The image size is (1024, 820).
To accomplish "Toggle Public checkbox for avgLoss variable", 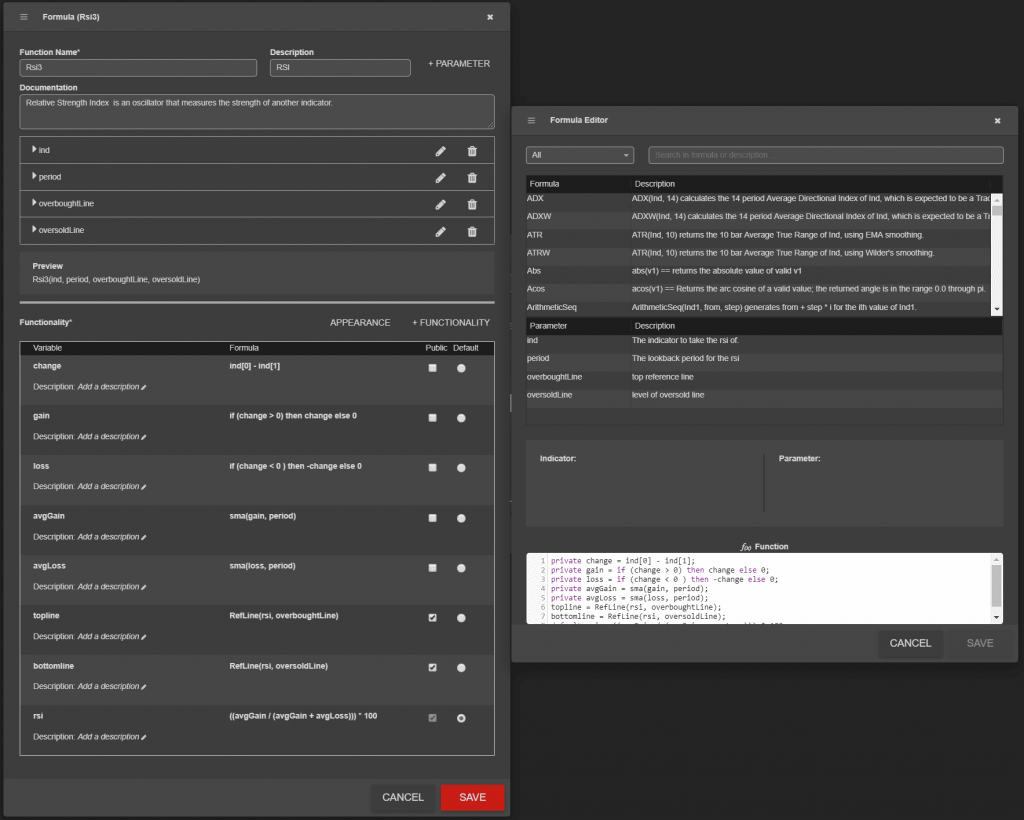I will click(432, 568).
